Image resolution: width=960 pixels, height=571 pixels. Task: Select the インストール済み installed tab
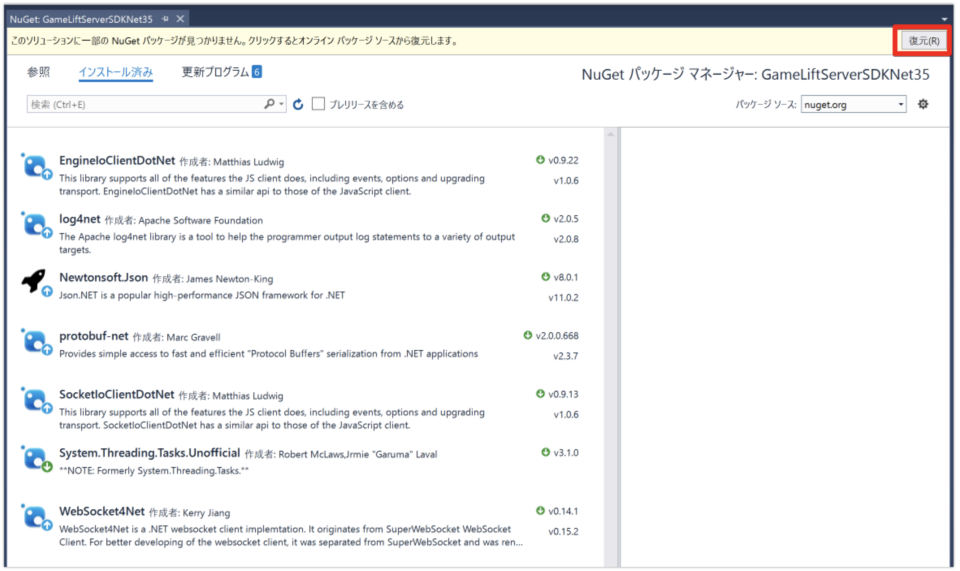[x=115, y=72]
